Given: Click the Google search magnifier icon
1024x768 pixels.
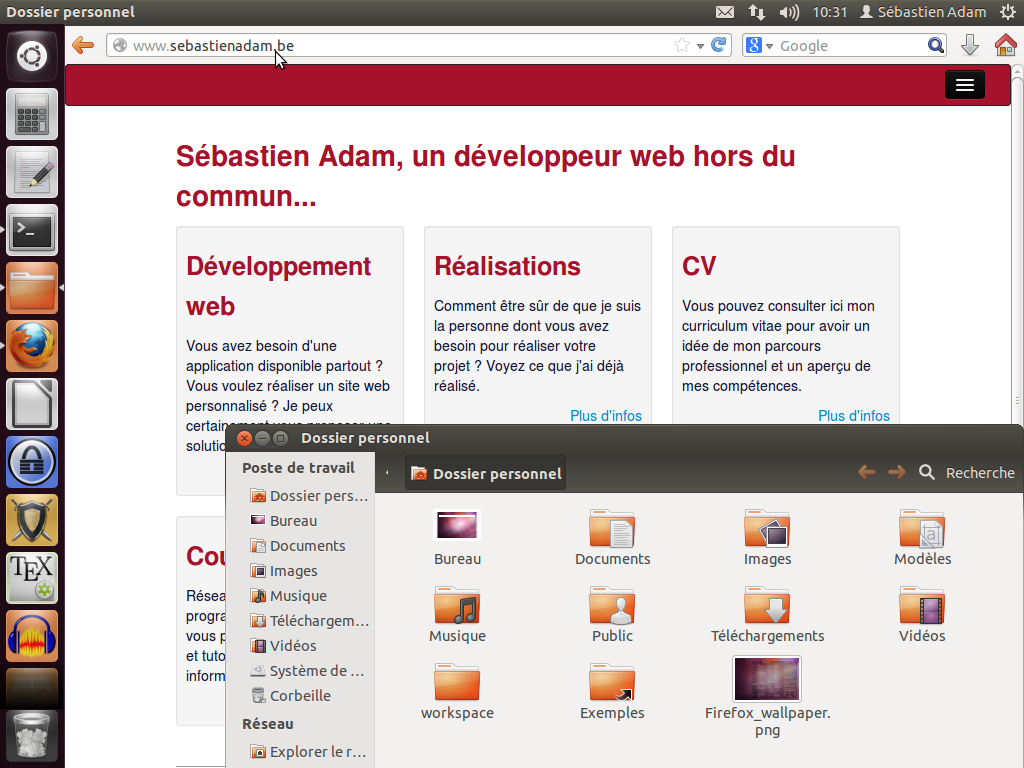Looking at the screenshot, I should 935,45.
